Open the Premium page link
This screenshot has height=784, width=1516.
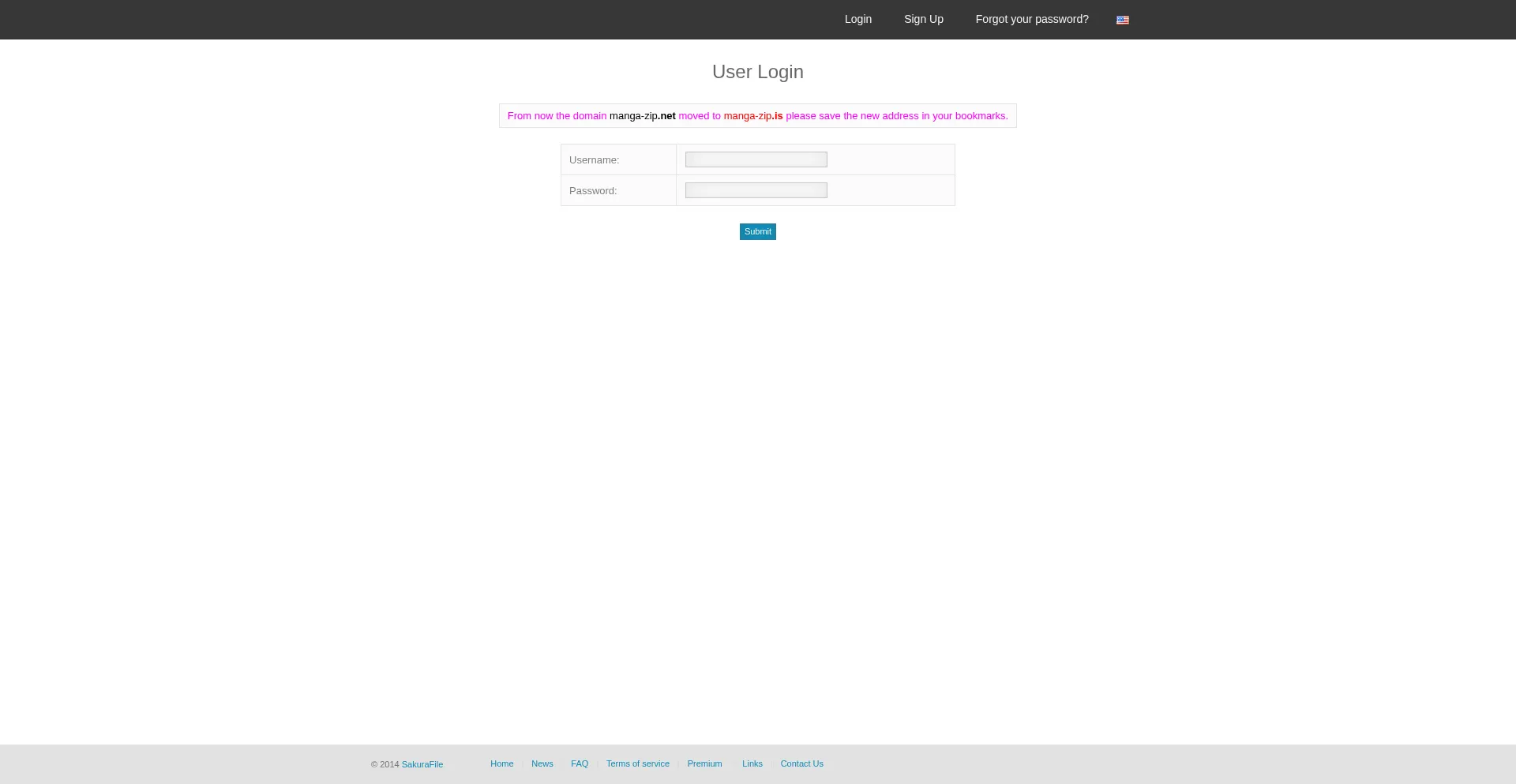[705, 763]
